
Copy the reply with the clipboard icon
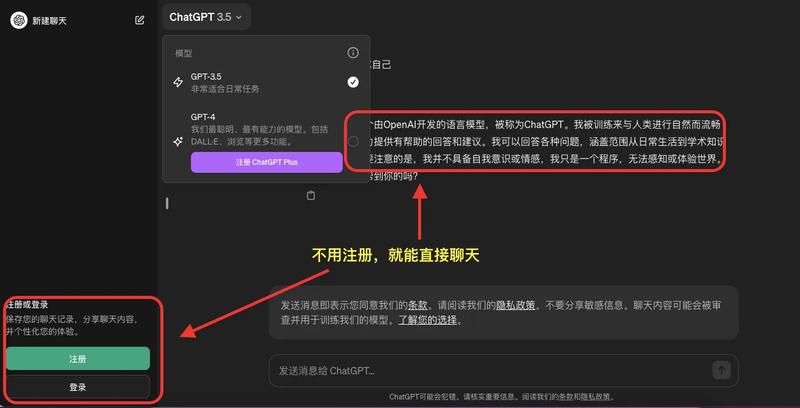[x=311, y=195]
